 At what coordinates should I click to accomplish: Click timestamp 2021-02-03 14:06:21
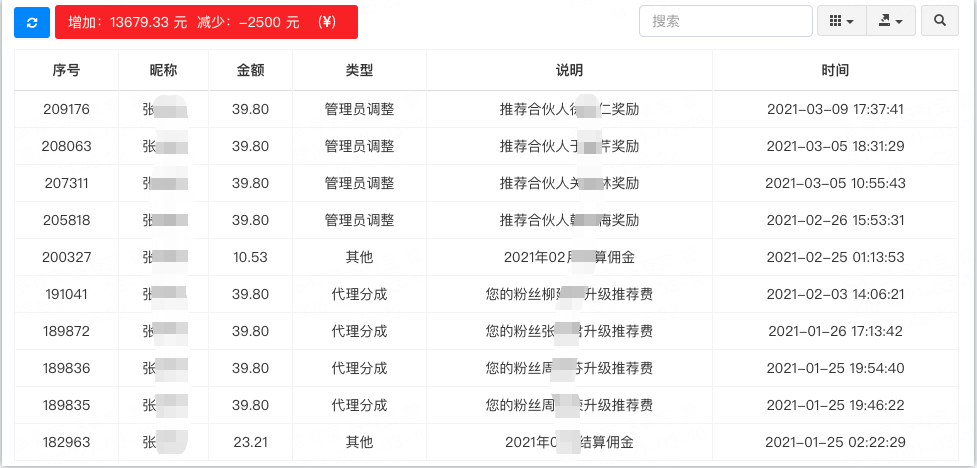[835, 294]
